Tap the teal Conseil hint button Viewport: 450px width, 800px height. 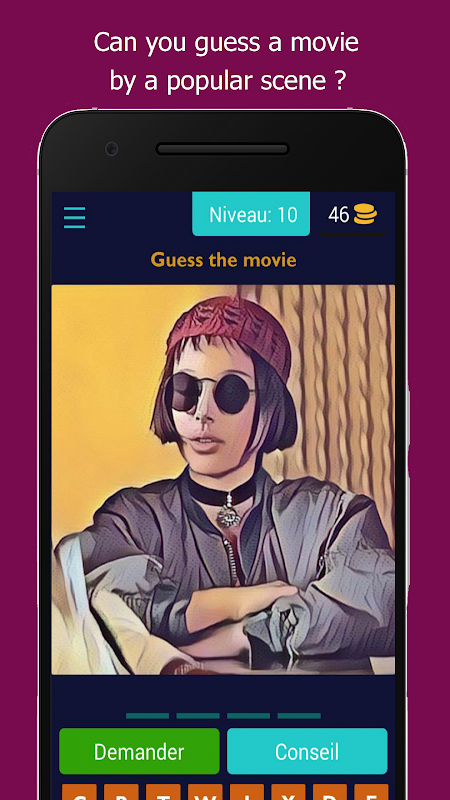point(307,751)
